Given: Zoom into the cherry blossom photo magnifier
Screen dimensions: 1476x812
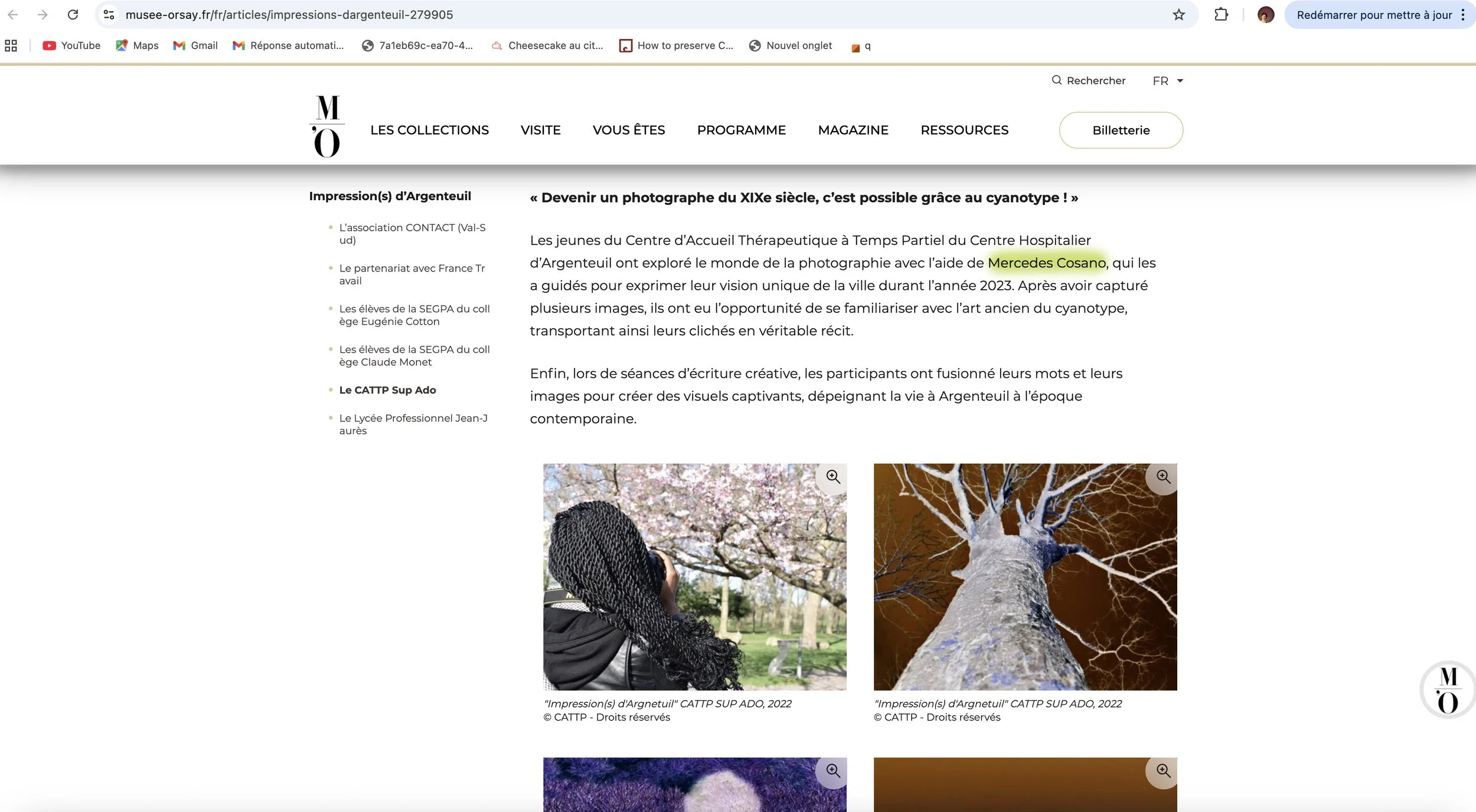Looking at the screenshot, I should pyautogui.click(x=832, y=477).
